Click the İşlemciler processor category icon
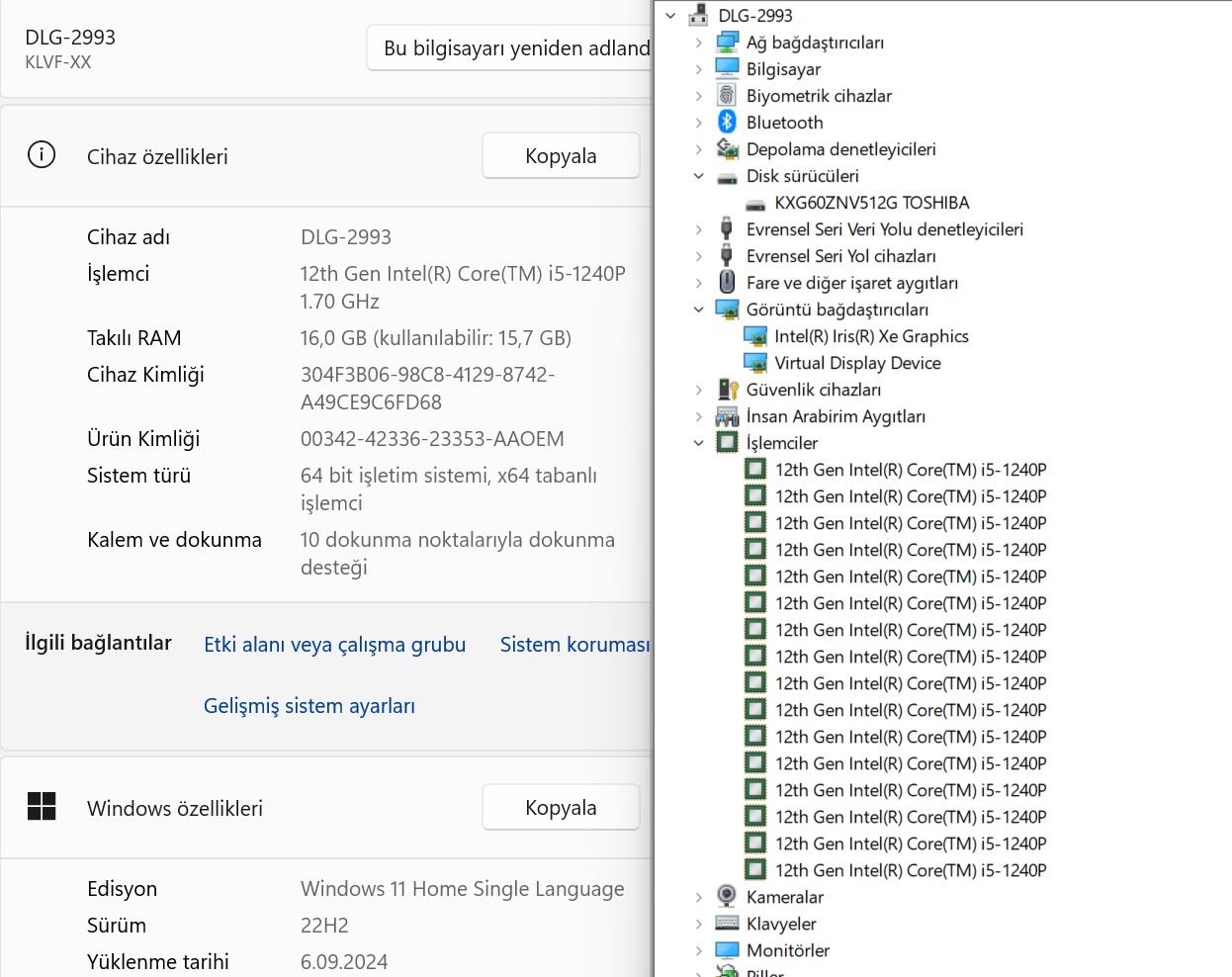This screenshot has width=1232, height=977. click(x=727, y=442)
